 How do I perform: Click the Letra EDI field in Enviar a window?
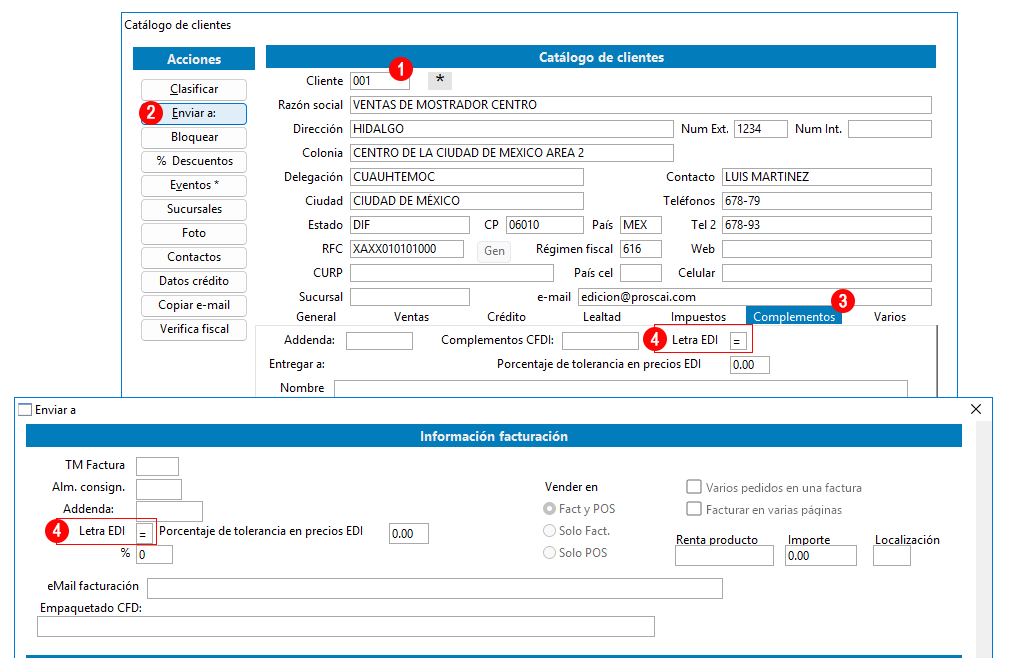[x=144, y=533]
